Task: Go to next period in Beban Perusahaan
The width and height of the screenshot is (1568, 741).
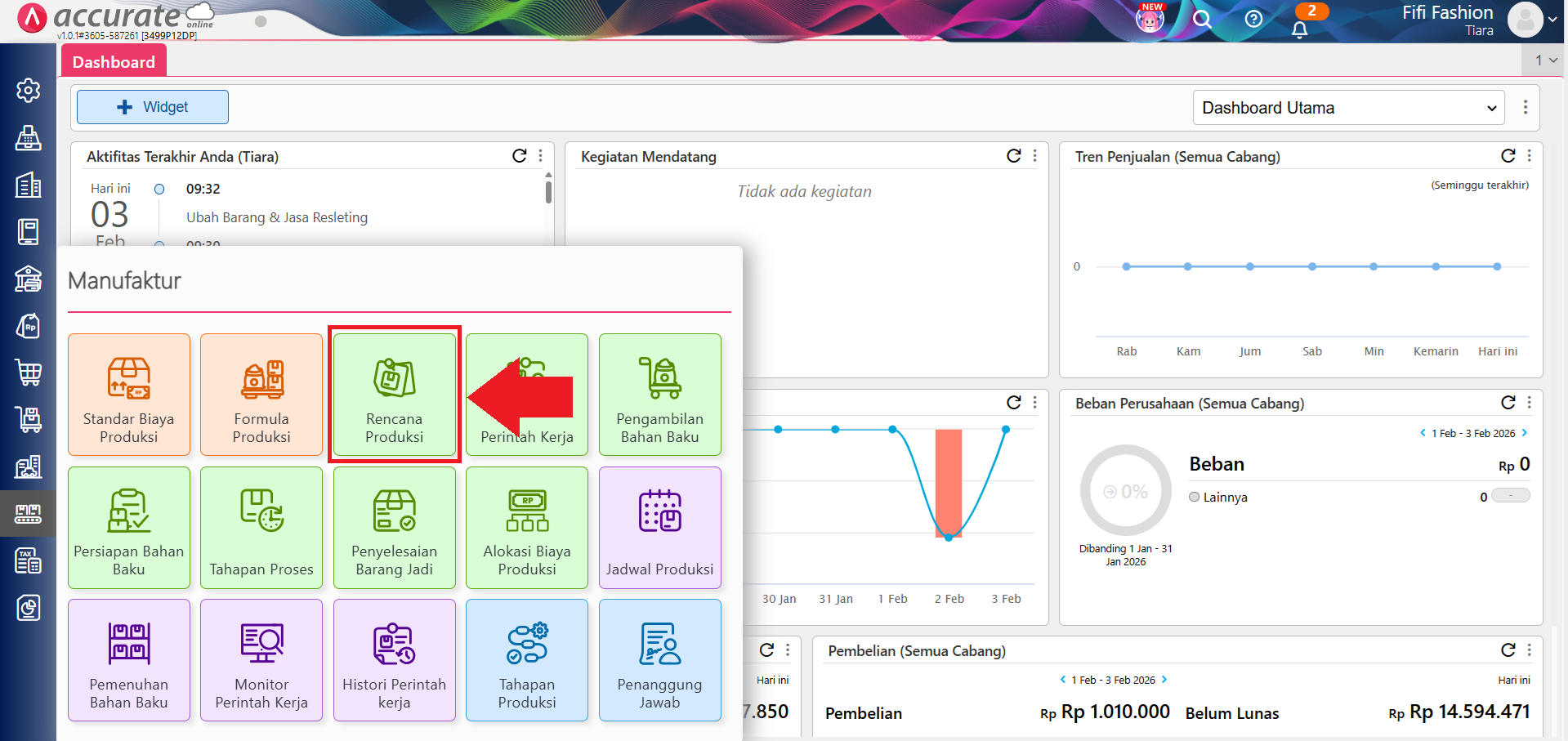Action: click(x=1525, y=433)
